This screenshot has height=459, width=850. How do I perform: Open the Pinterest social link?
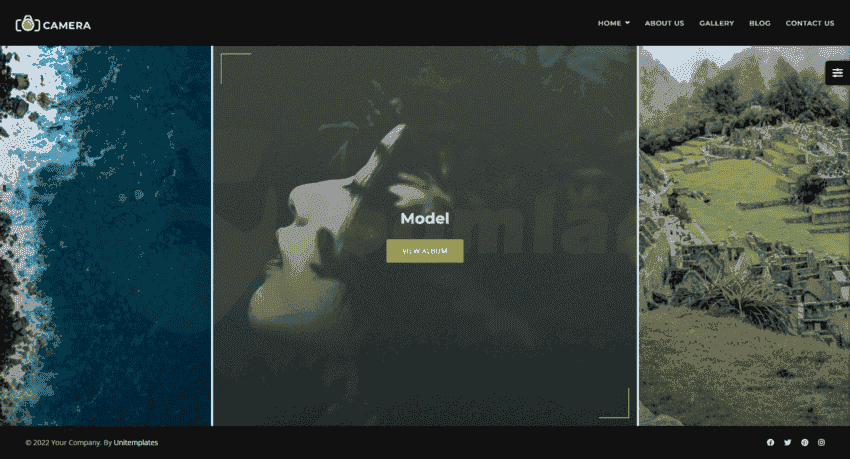click(x=804, y=442)
